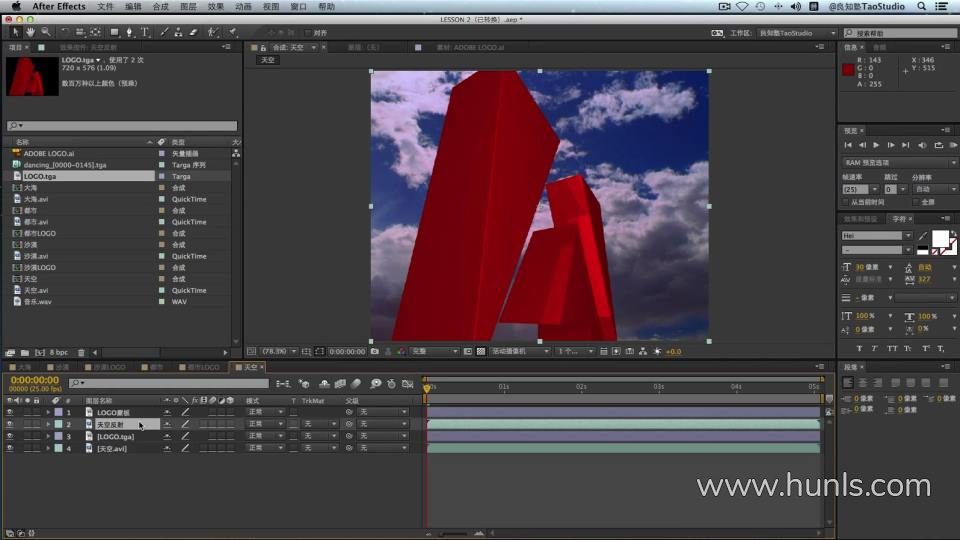The width and height of the screenshot is (960, 540).
Task: Open the graph editor icon in timeline
Action: [x=408, y=384]
